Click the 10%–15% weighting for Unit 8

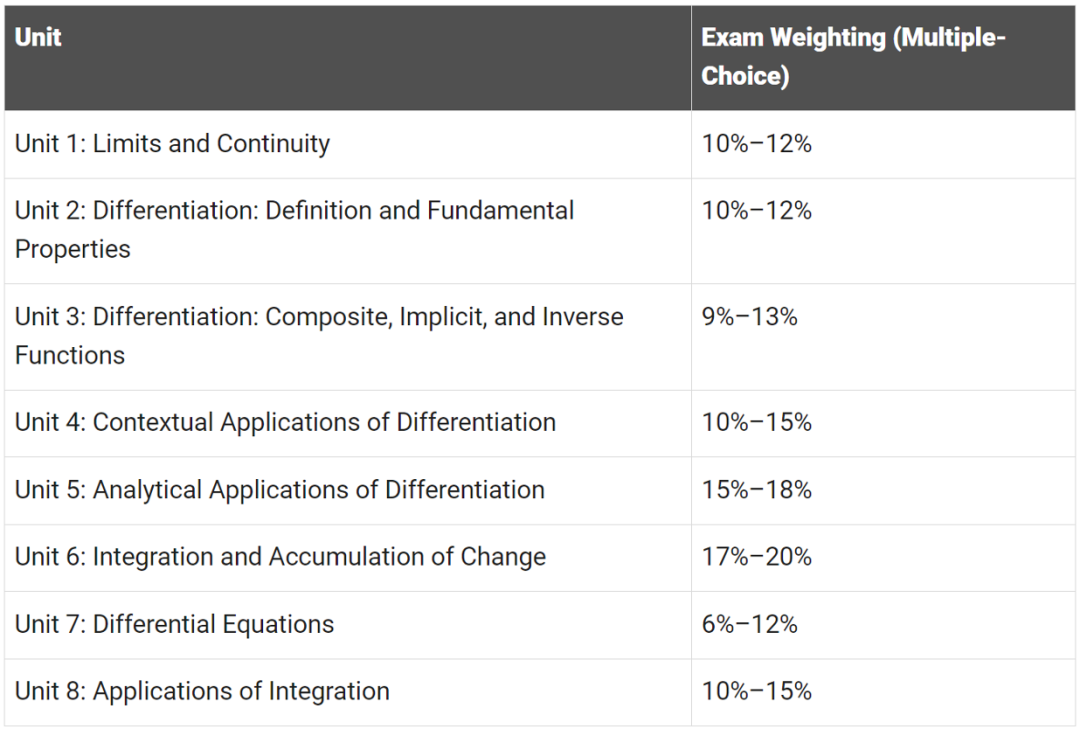pos(756,691)
